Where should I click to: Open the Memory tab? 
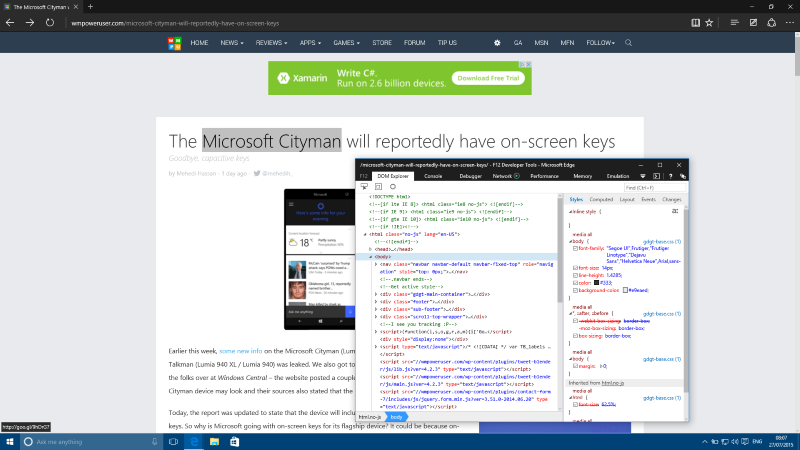click(x=583, y=176)
